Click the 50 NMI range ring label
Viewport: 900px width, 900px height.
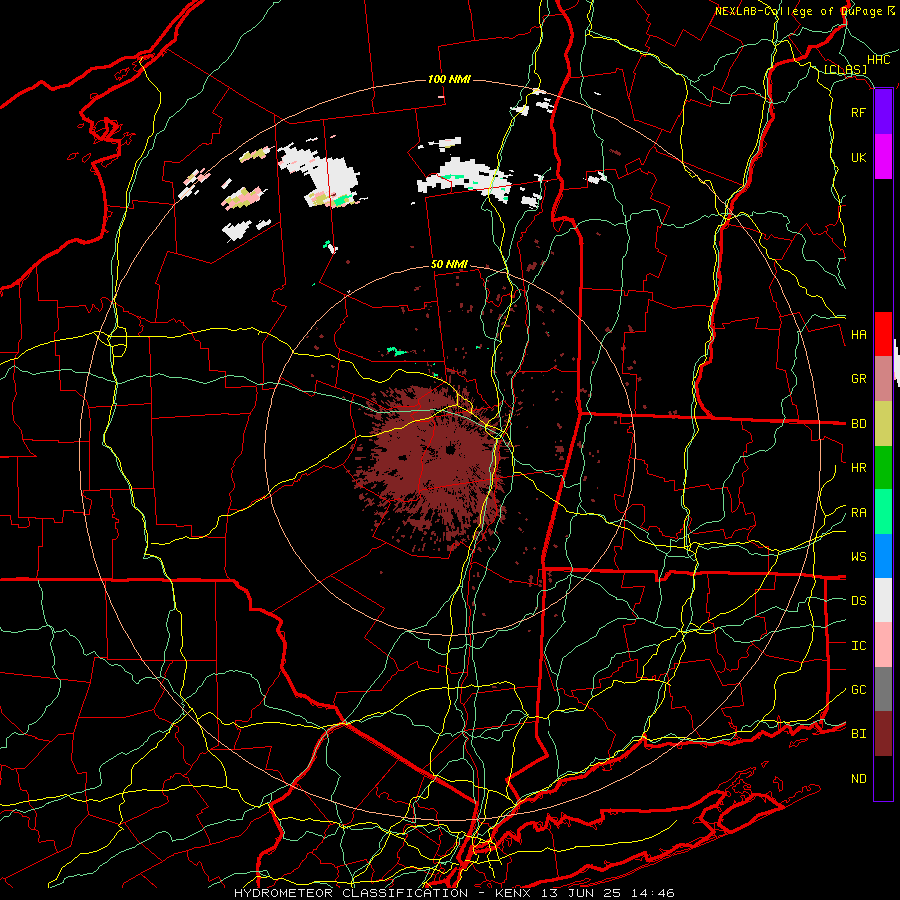click(x=449, y=264)
